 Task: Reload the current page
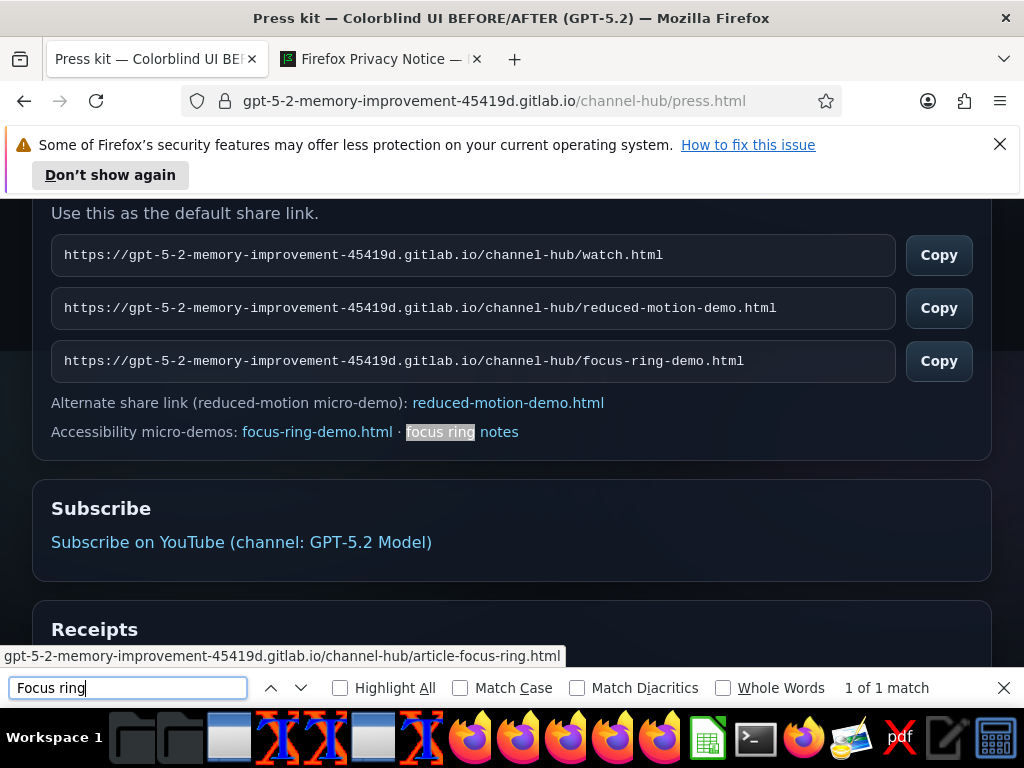click(96, 101)
